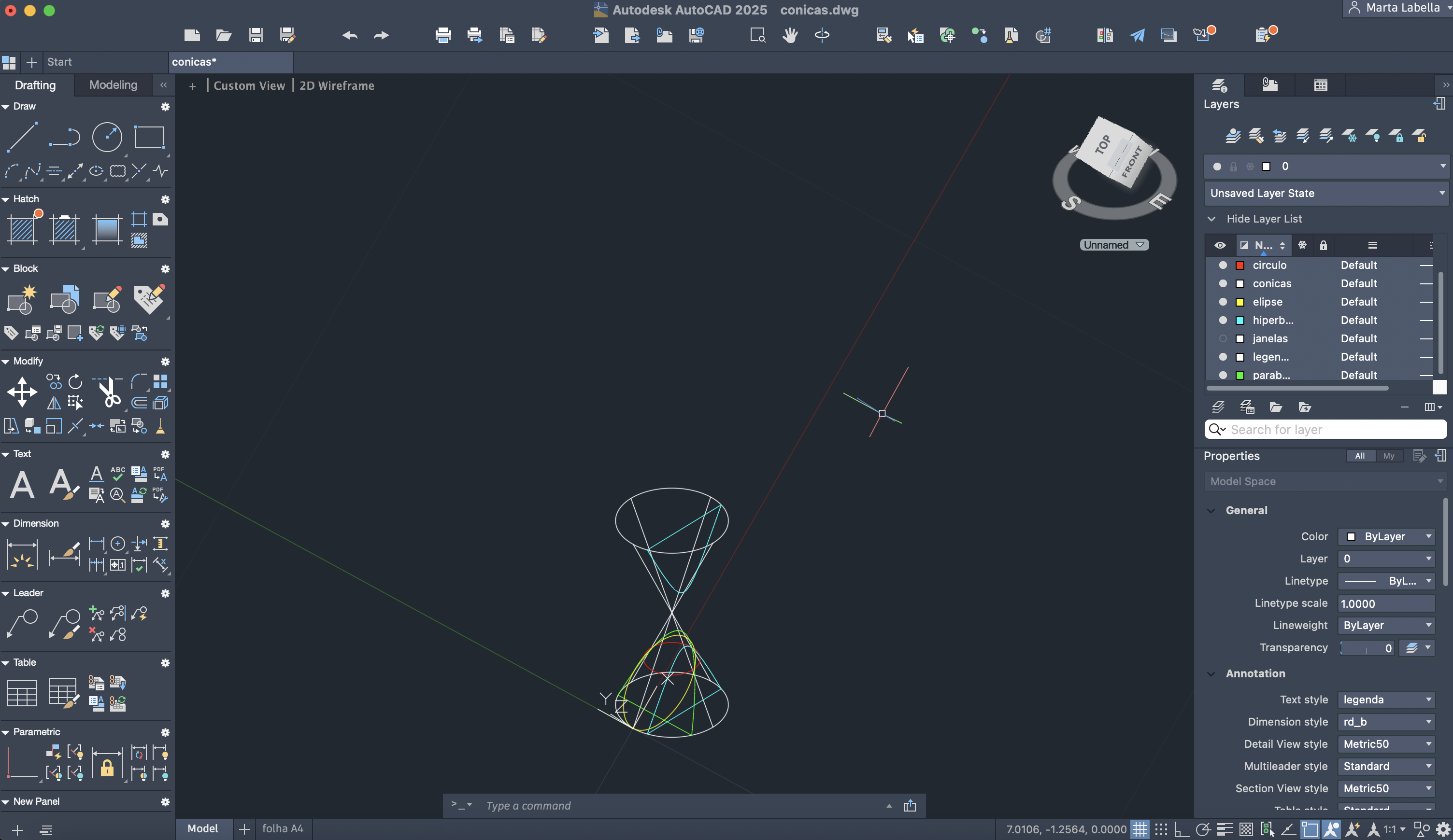The height and width of the screenshot is (840, 1453).
Task: Click the Undo arrow in toolbar
Action: [x=349, y=36]
